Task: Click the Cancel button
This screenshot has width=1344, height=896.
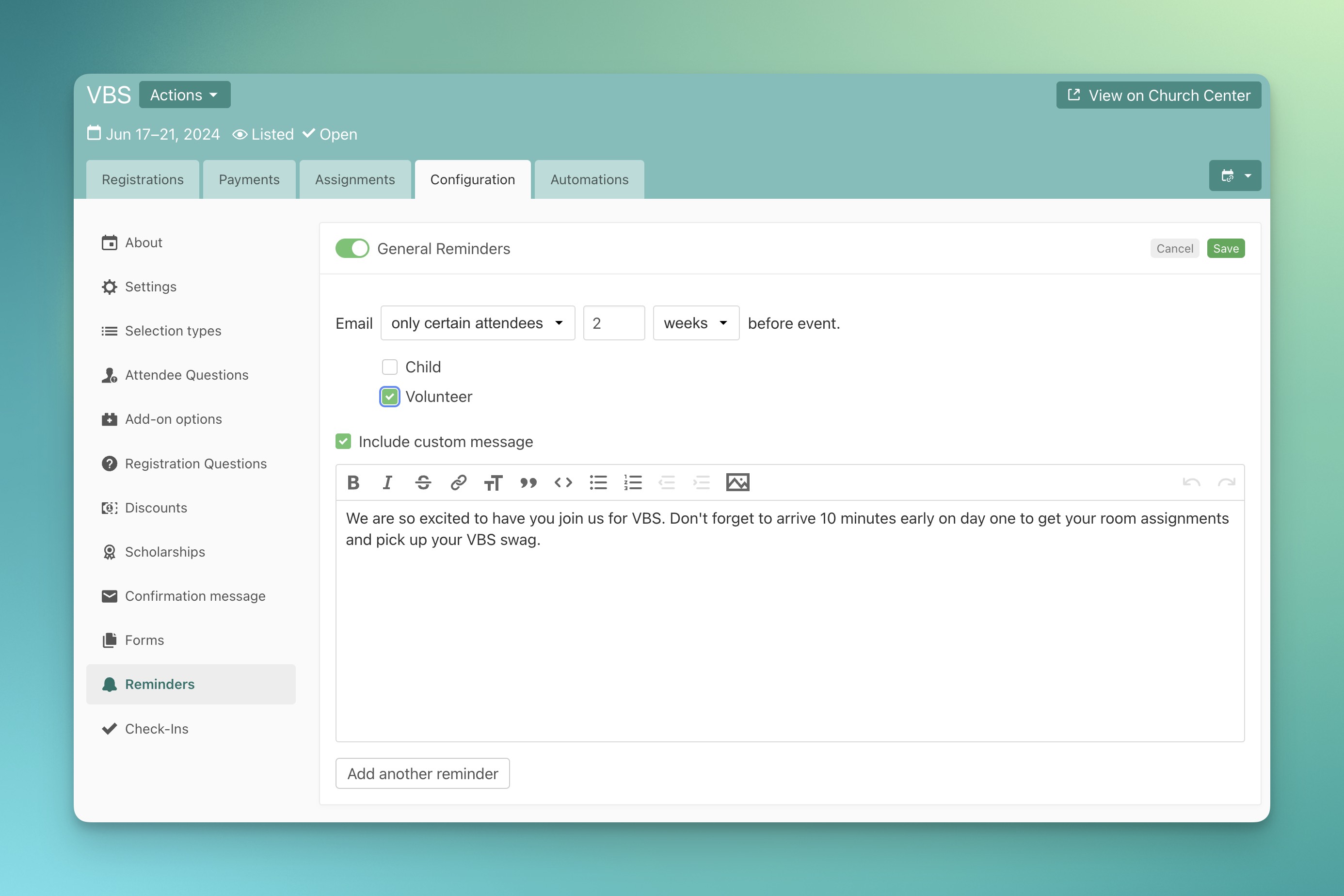Action: click(1175, 249)
